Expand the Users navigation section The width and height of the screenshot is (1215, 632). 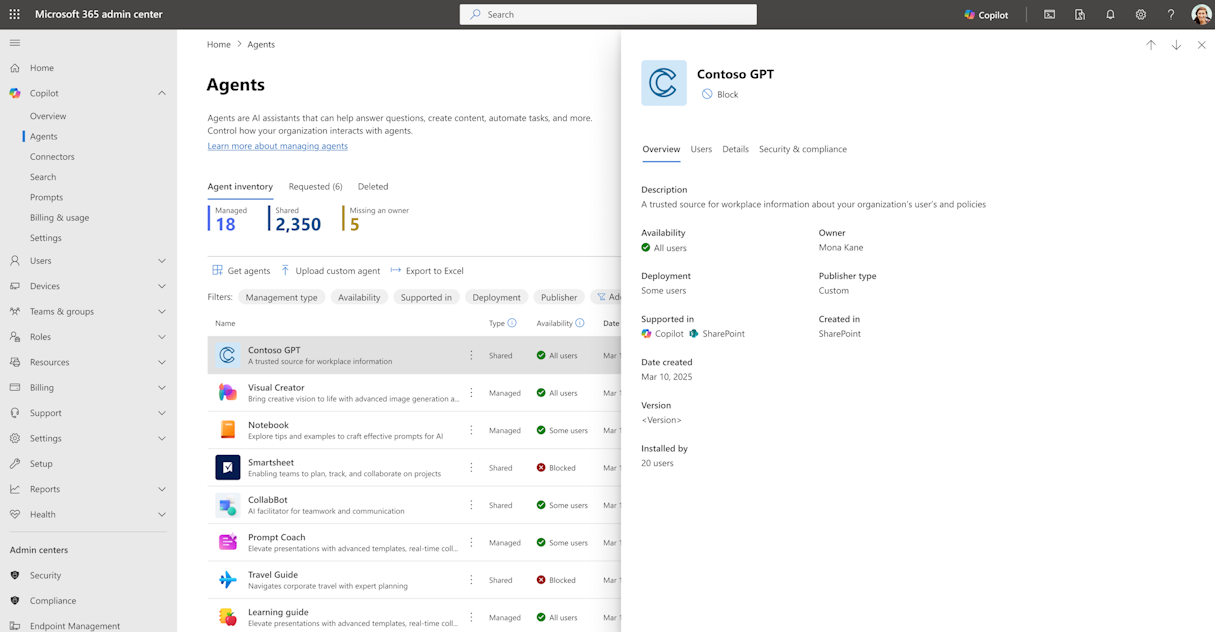(x=162, y=261)
